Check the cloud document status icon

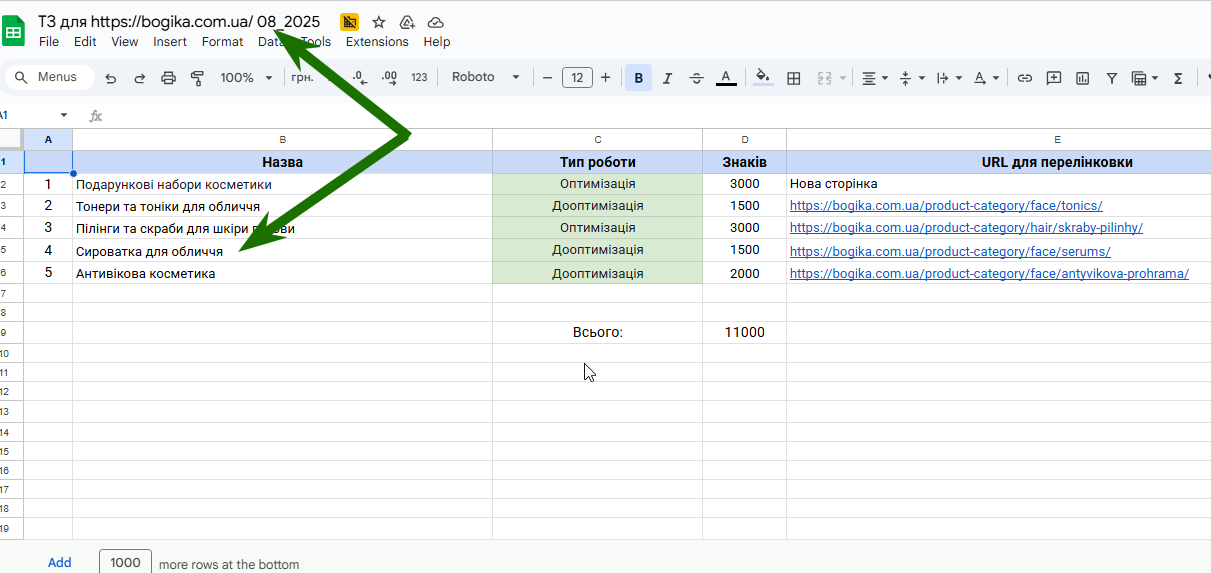pos(435,22)
